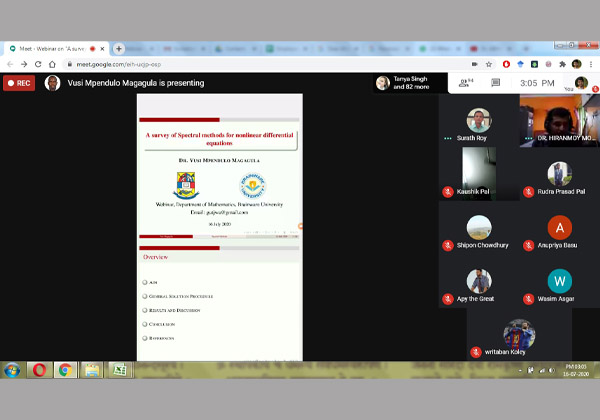Select Sunath Roy's video tile
The image size is (600, 420).
click(x=479, y=124)
